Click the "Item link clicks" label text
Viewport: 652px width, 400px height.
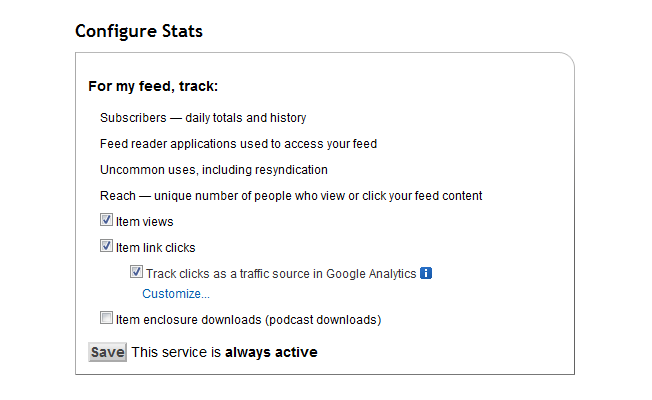click(155, 247)
